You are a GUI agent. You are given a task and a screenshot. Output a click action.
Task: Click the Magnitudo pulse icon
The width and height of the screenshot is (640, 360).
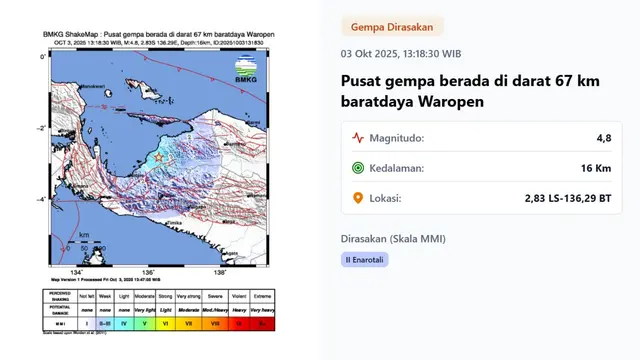point(358,138)
